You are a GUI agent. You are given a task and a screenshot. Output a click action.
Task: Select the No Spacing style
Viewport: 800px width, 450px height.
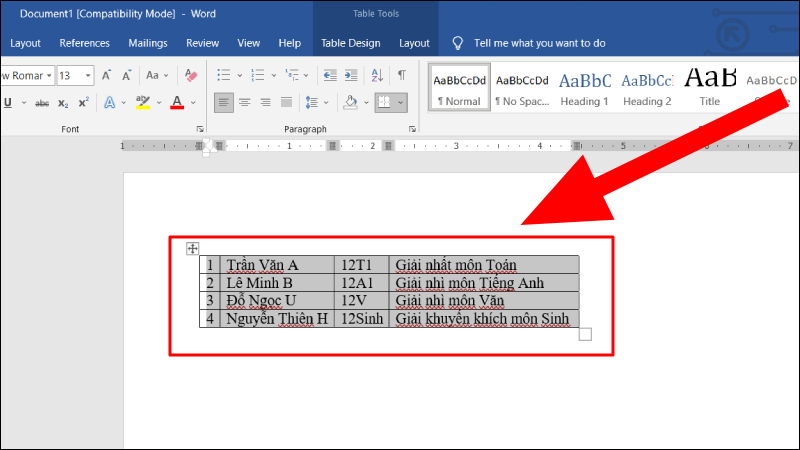(x=522, y=88)
